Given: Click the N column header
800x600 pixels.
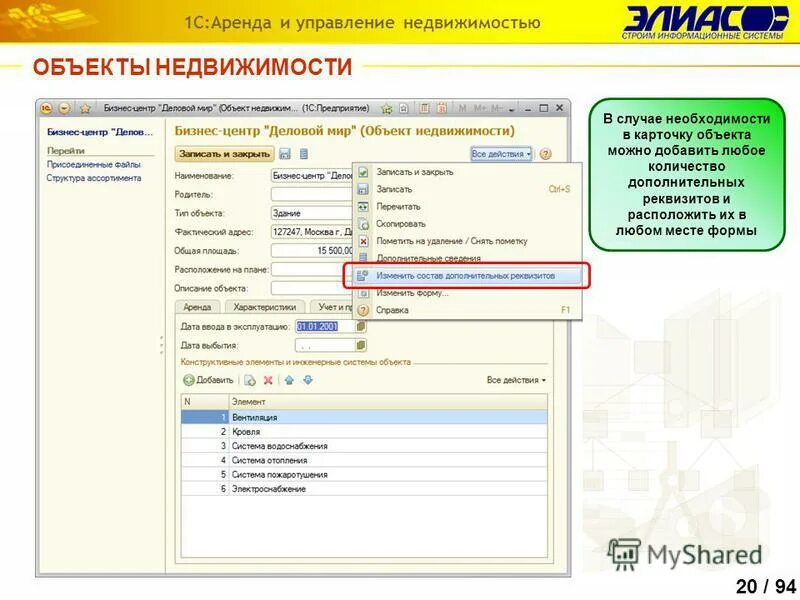Looking at the screenshot, I should tap(205, 402).
